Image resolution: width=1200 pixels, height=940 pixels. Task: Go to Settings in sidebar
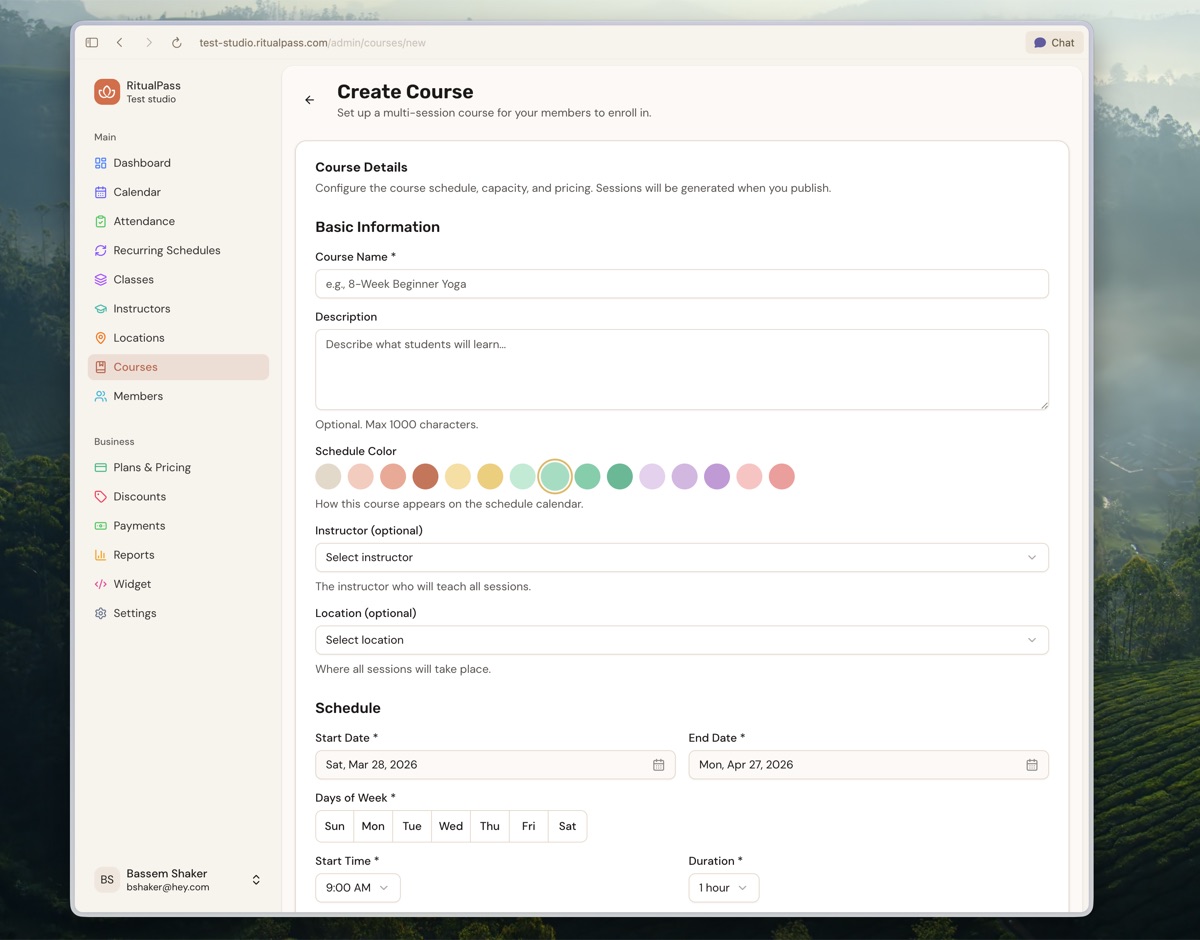(178, 613)
